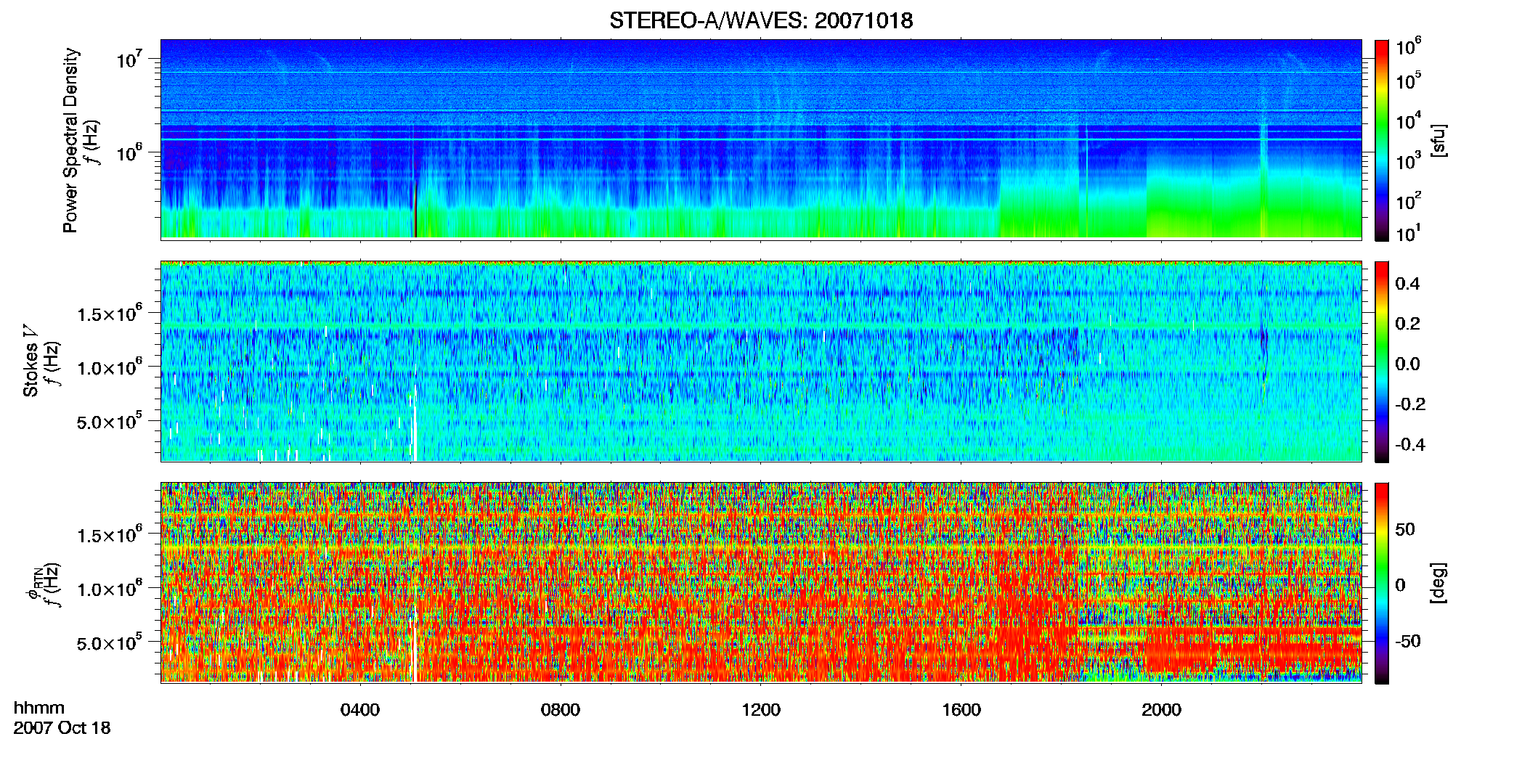Click the -50 label on angle colorbar
The image size is (1522, 784).
coord(1408,641)
